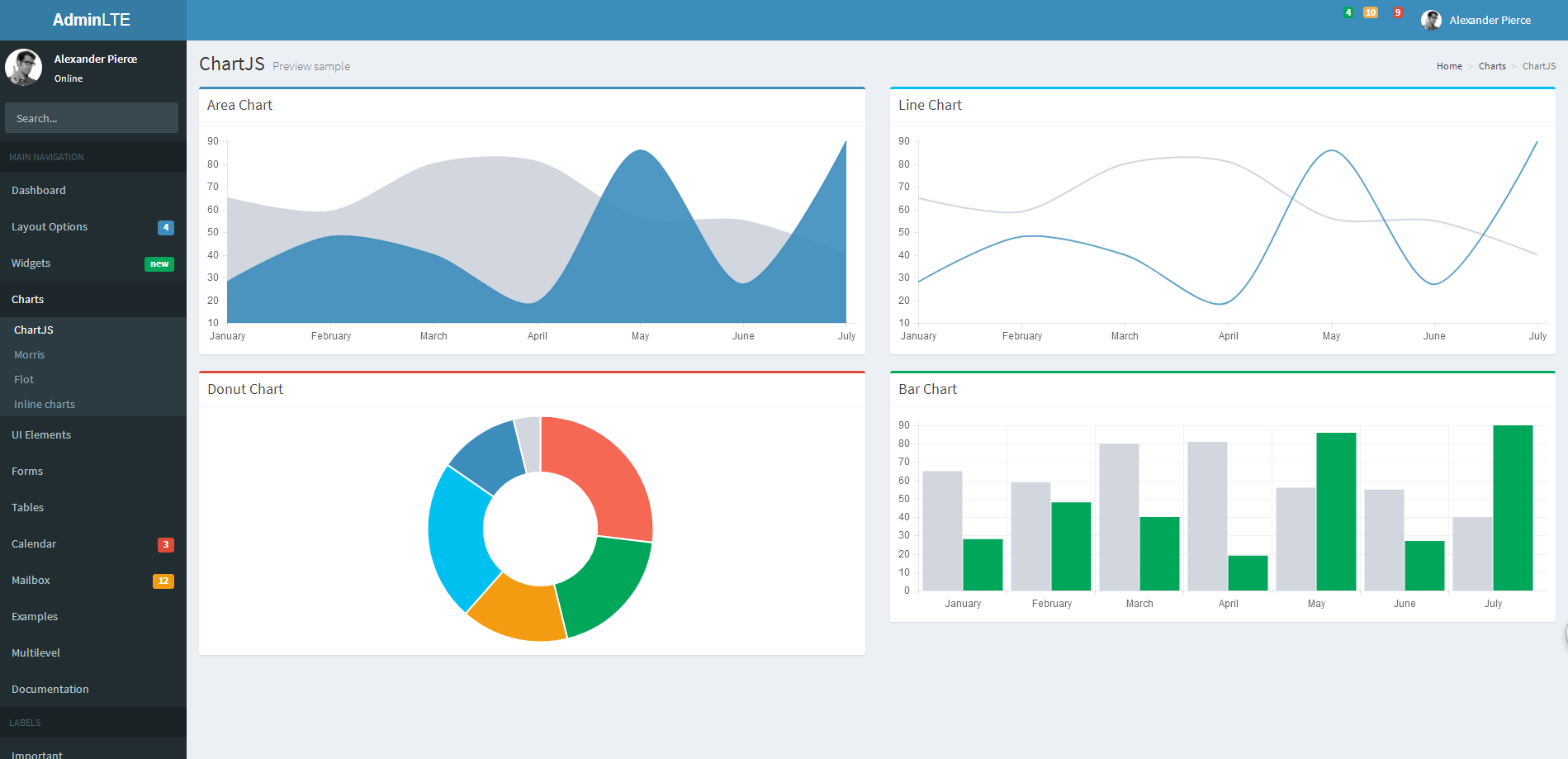1568x759 pixels.
Task: Open Dashboard in the sidebar
Action: point(93,190)
